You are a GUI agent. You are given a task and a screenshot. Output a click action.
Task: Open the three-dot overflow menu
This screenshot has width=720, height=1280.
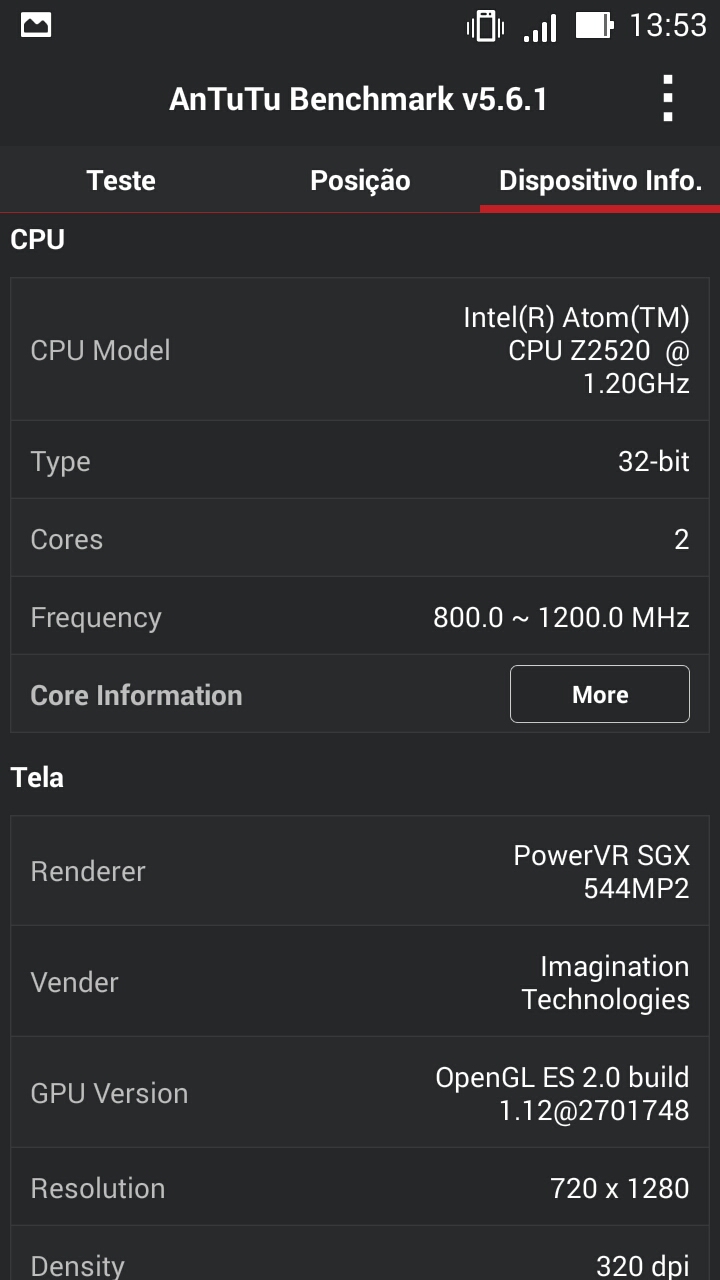[667, 99]
